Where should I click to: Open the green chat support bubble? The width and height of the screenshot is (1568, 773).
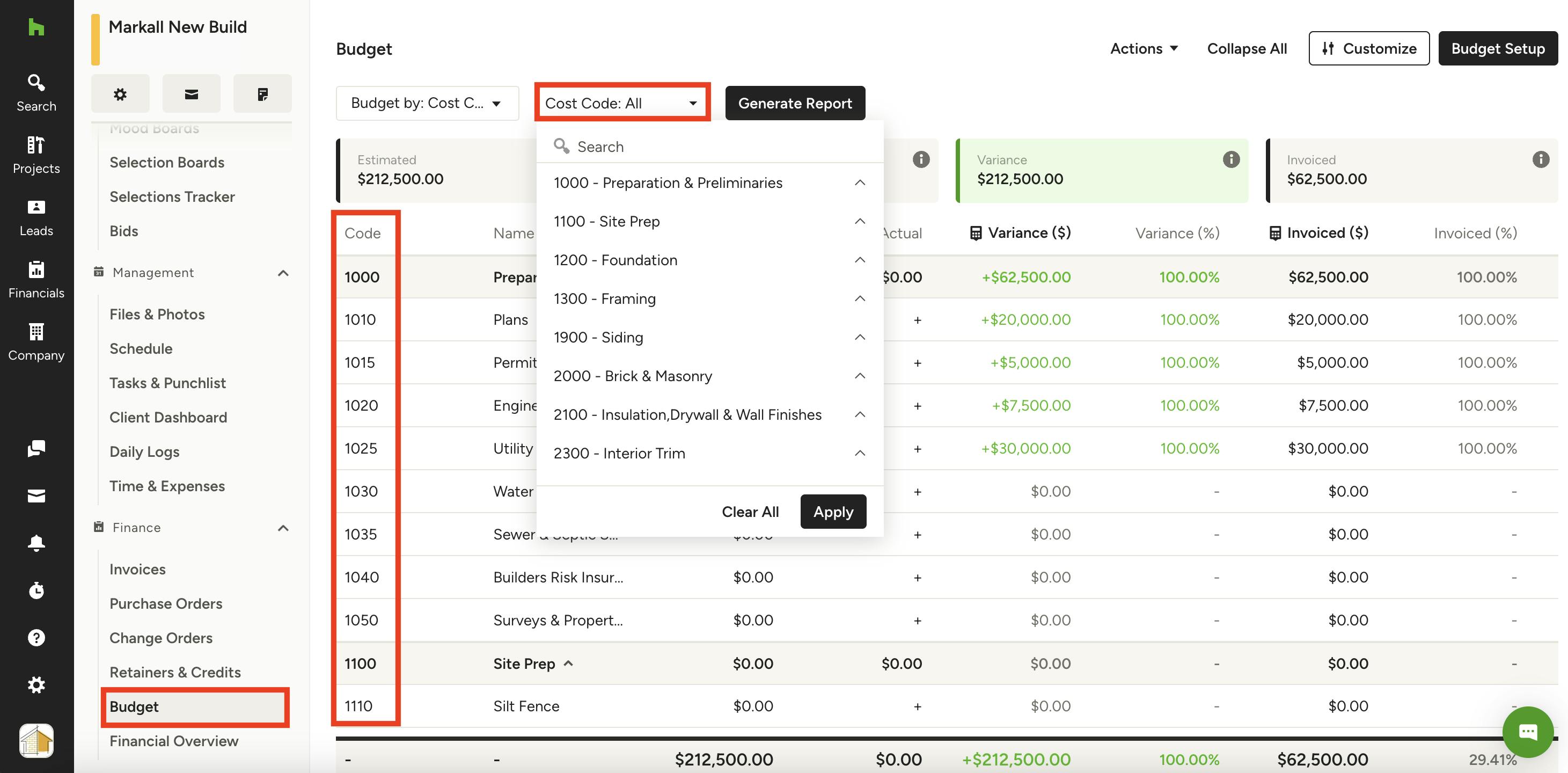coord(1527,731)
